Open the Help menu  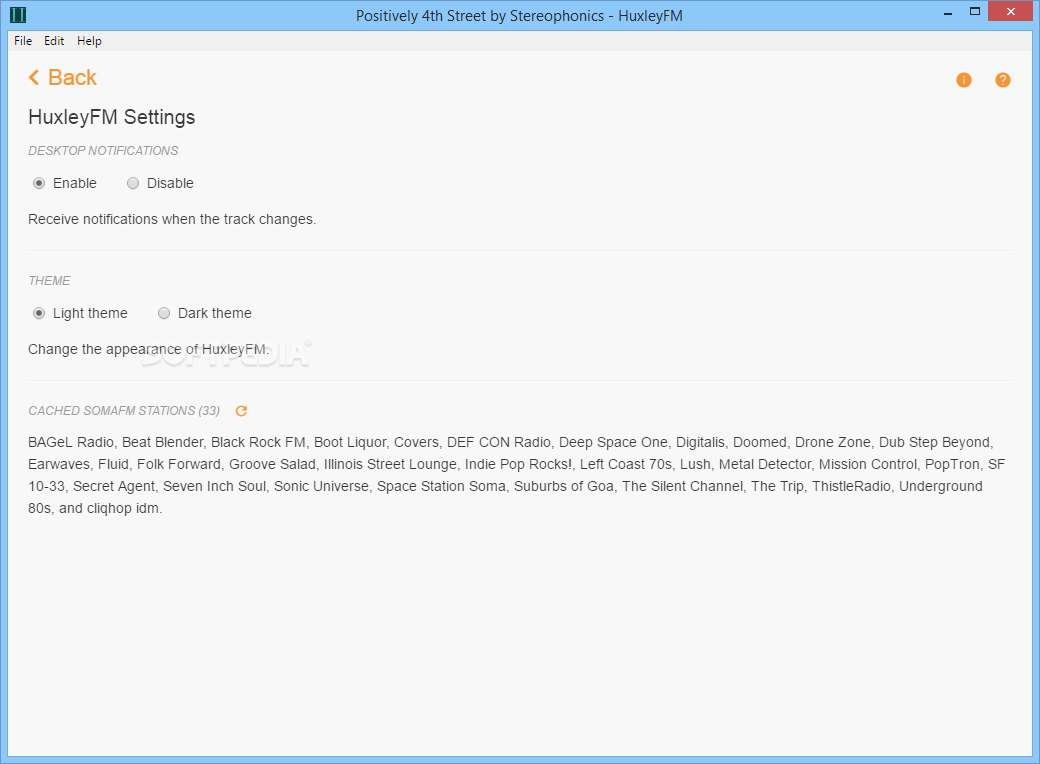[90, 41]
